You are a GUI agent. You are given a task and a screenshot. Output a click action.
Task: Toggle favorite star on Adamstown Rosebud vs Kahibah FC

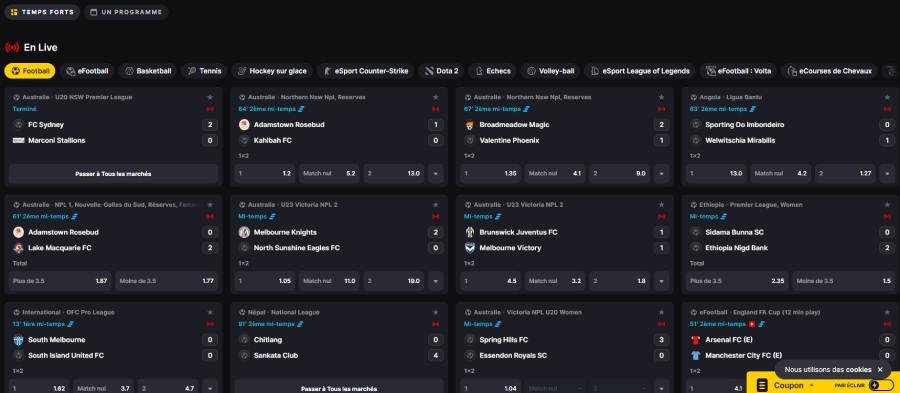[x=436, y=97]
